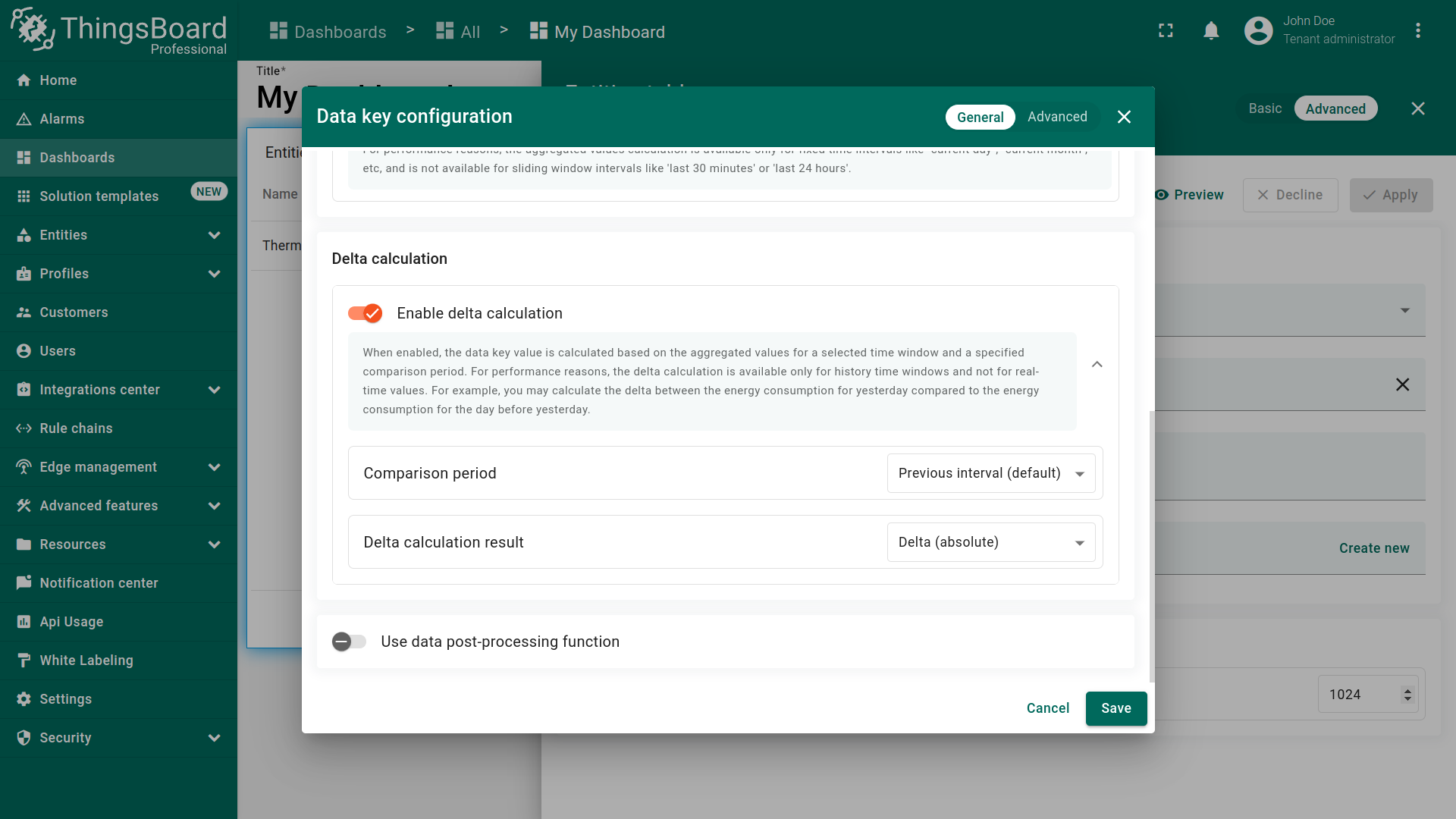Click the Cancel button
This screenshot has width=1456, height=819.
point(1047,708)
